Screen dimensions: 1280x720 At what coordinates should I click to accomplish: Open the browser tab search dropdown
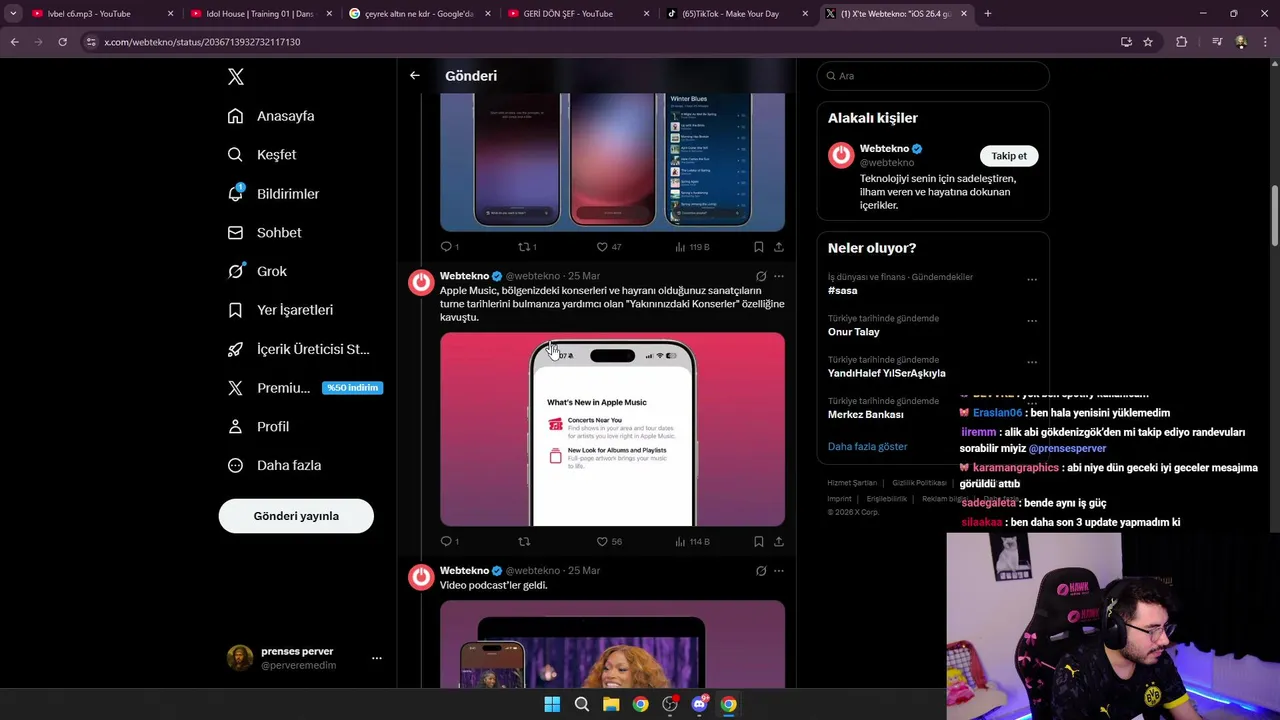pyautogui.click(x=13, y=14)
